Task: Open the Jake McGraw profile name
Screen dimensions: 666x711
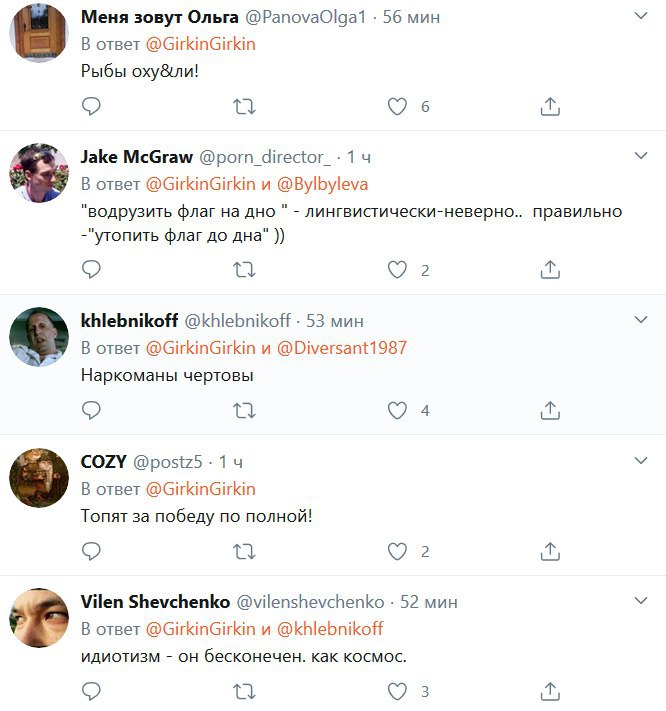Action: tap(136, 157)
